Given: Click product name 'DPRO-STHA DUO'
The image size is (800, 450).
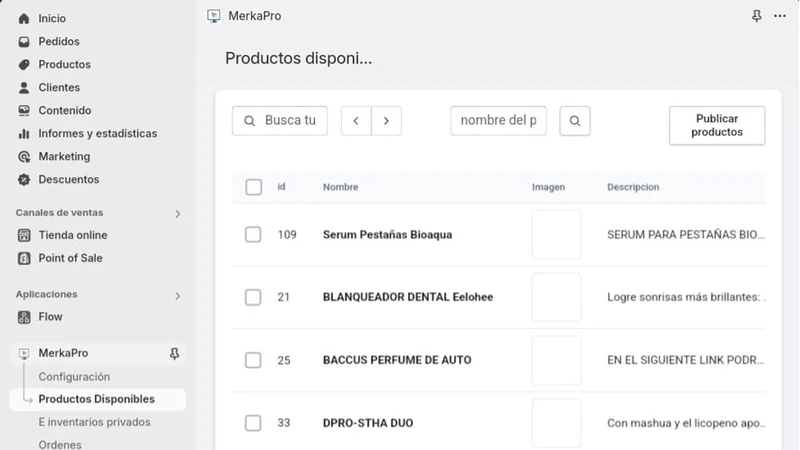Looking at the screenshot, I should 368,423.
